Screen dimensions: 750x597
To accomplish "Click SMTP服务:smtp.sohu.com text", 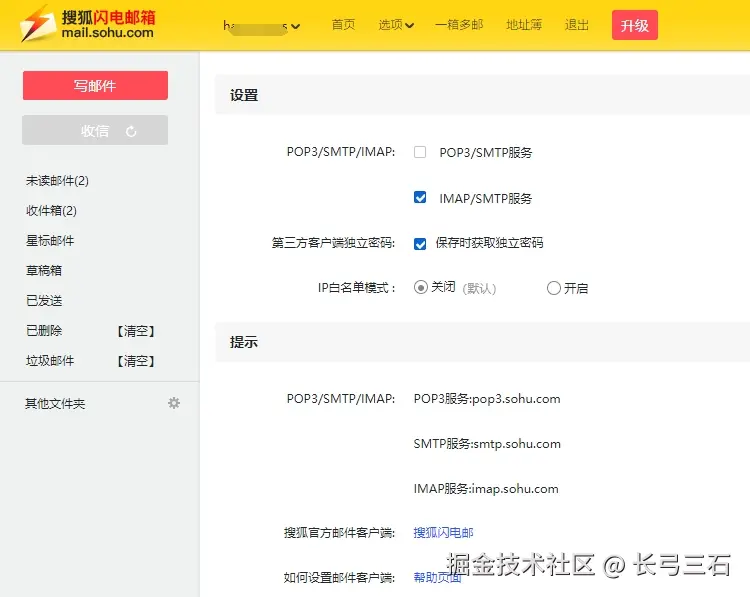I will click(487, 444).
